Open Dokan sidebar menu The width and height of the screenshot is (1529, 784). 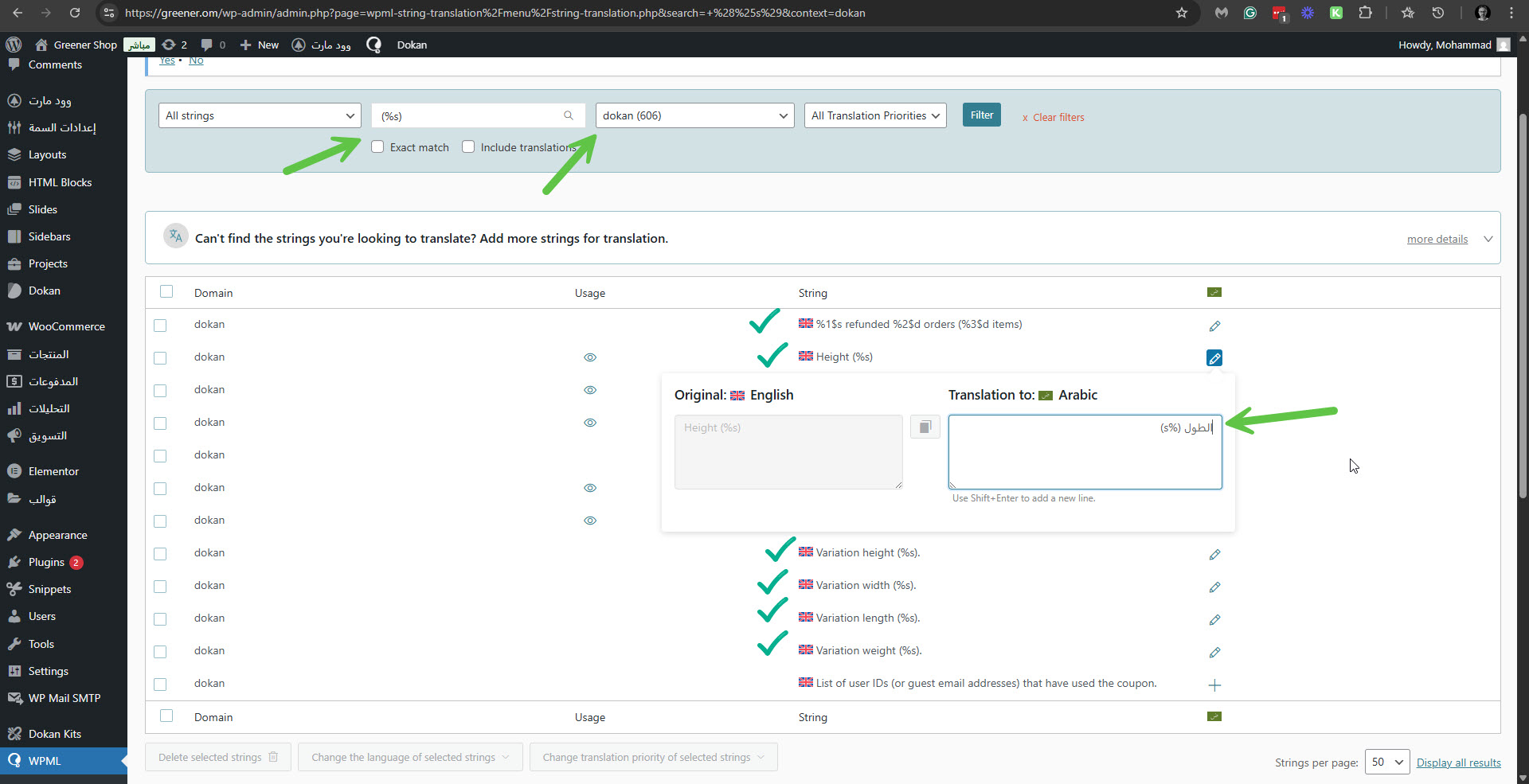(64, 291)
